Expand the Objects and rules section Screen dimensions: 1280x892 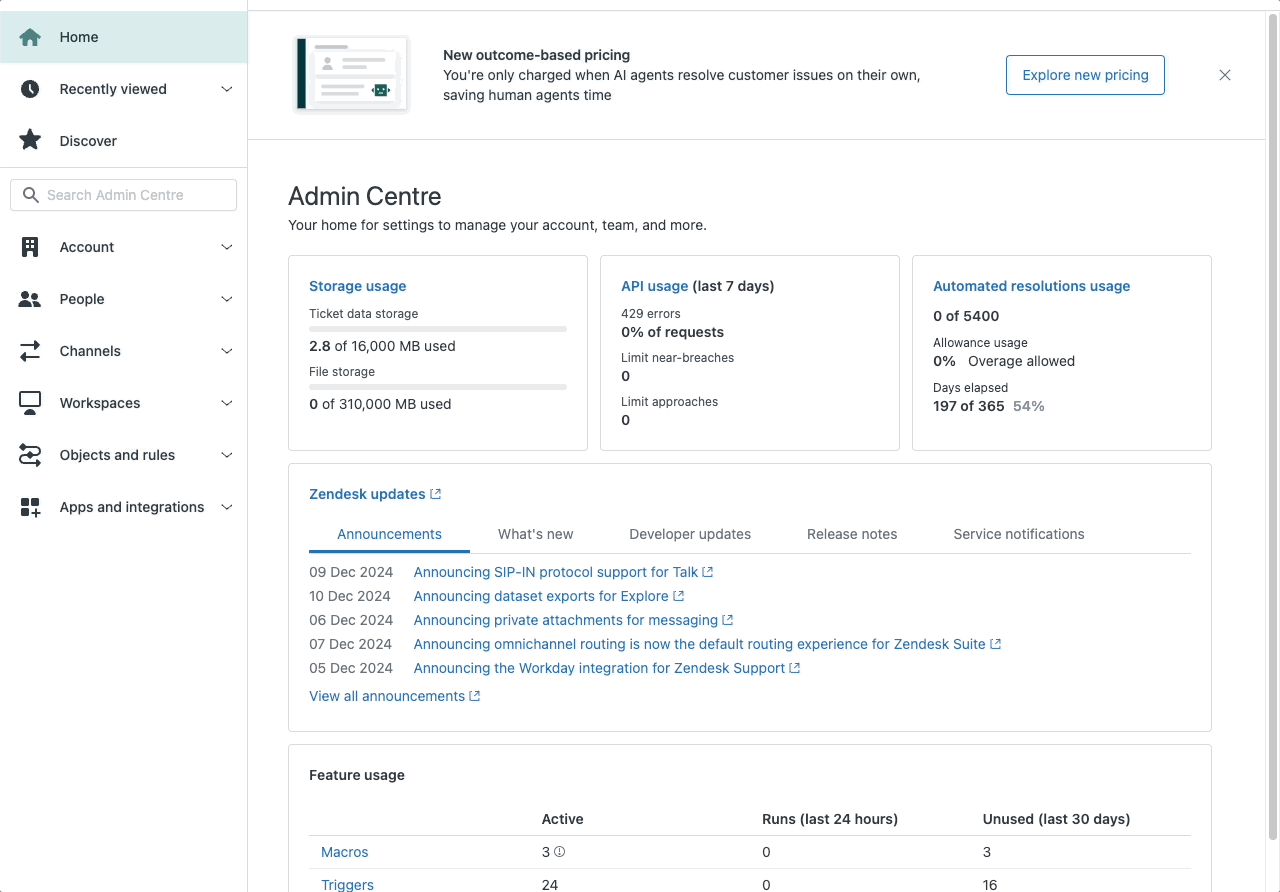227,455
